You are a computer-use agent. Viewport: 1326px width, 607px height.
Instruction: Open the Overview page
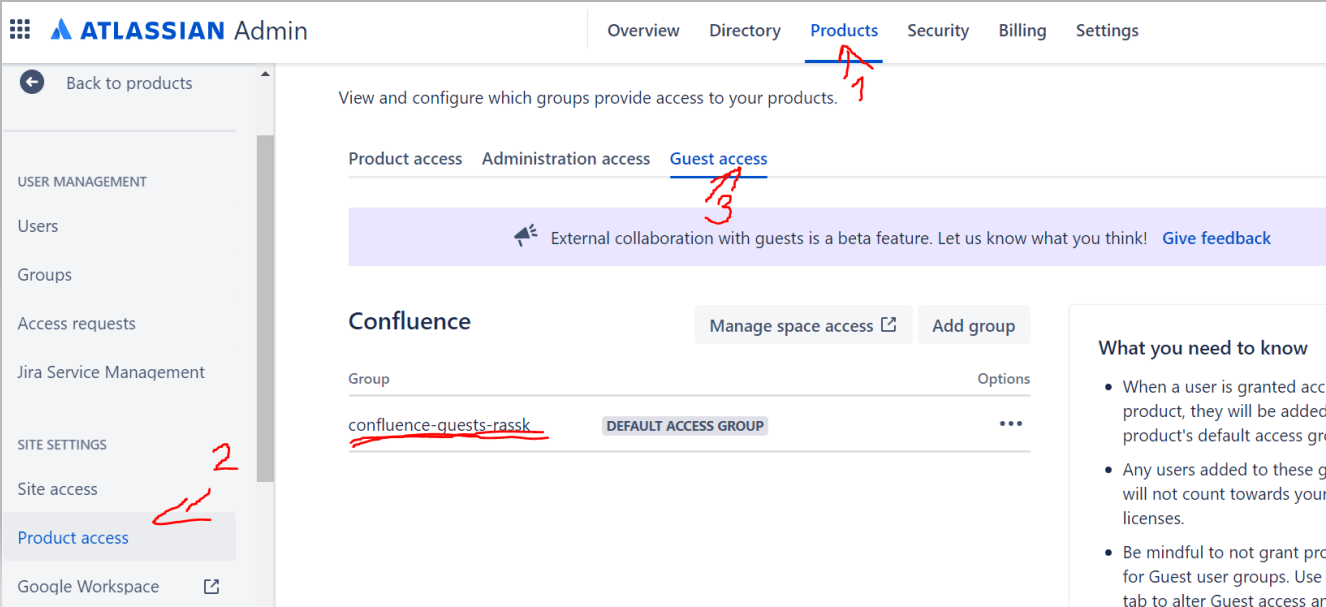(643, 30)
